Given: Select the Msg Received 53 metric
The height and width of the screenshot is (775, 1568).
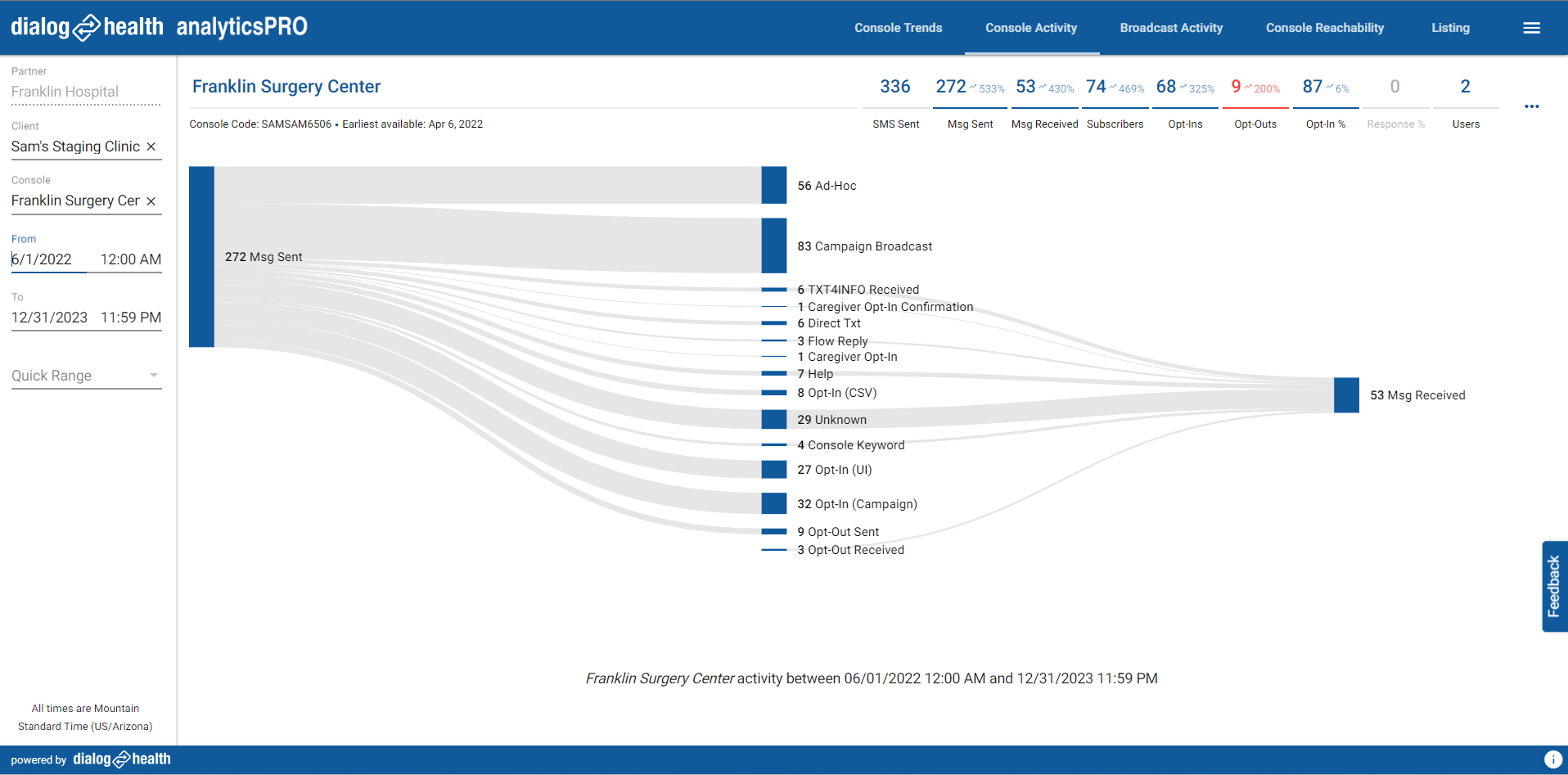Looking at the screenshot, I should 1044,103.
